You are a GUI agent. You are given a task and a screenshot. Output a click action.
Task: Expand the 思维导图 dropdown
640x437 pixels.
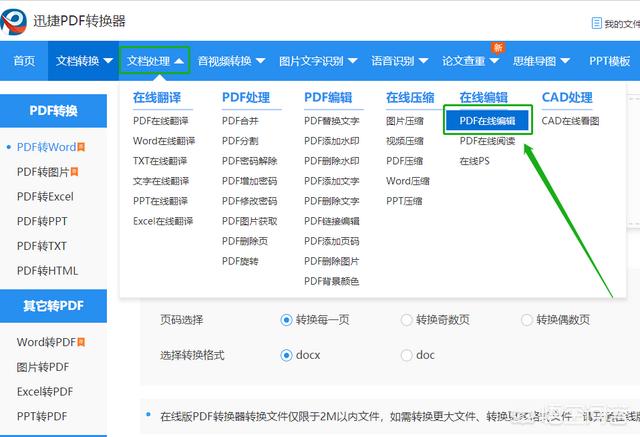pyautogui.click(x=541, y=61)
